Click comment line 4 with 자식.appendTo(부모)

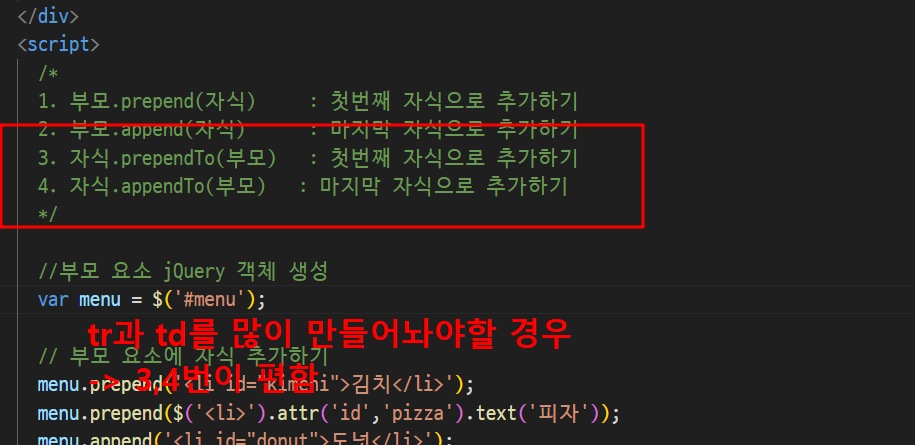(302, 187)
